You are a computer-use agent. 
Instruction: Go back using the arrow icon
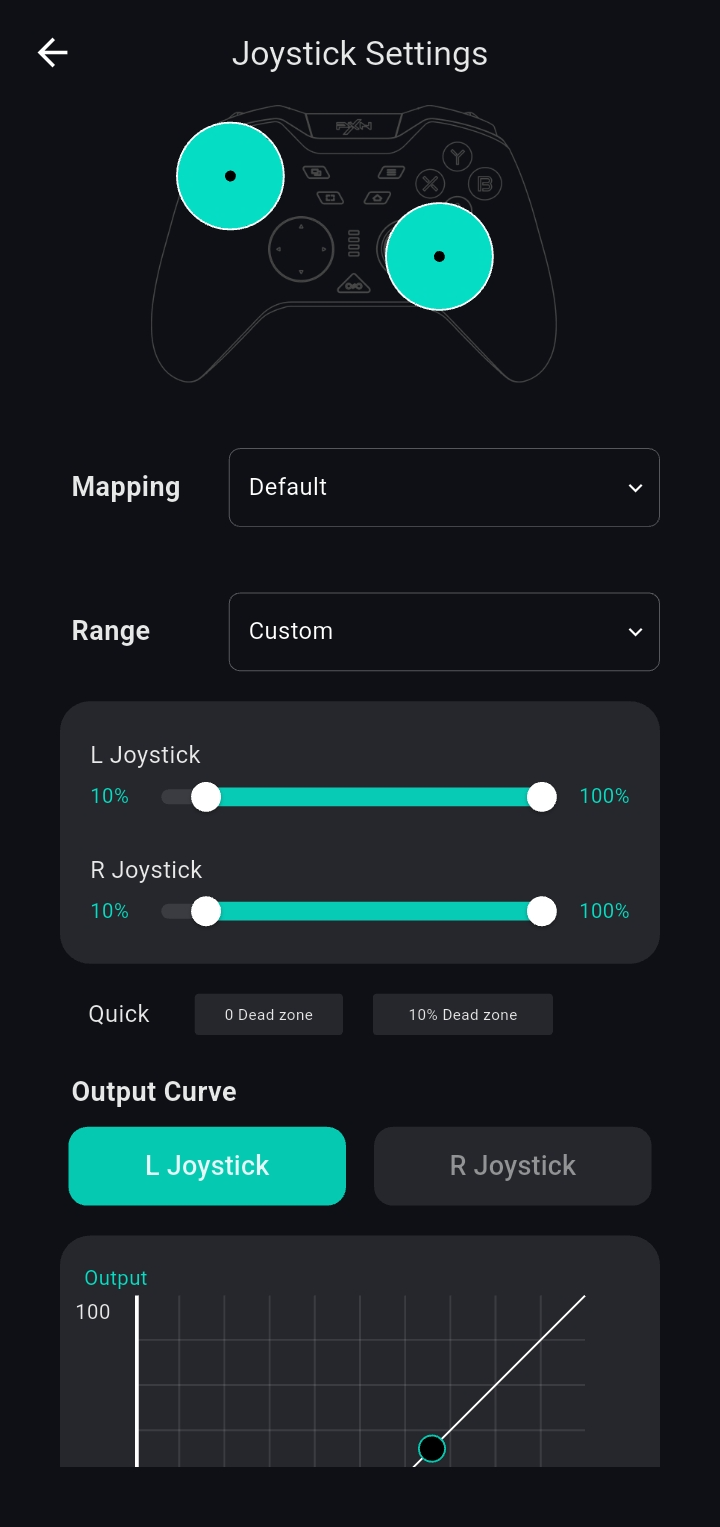pos(52,53)
